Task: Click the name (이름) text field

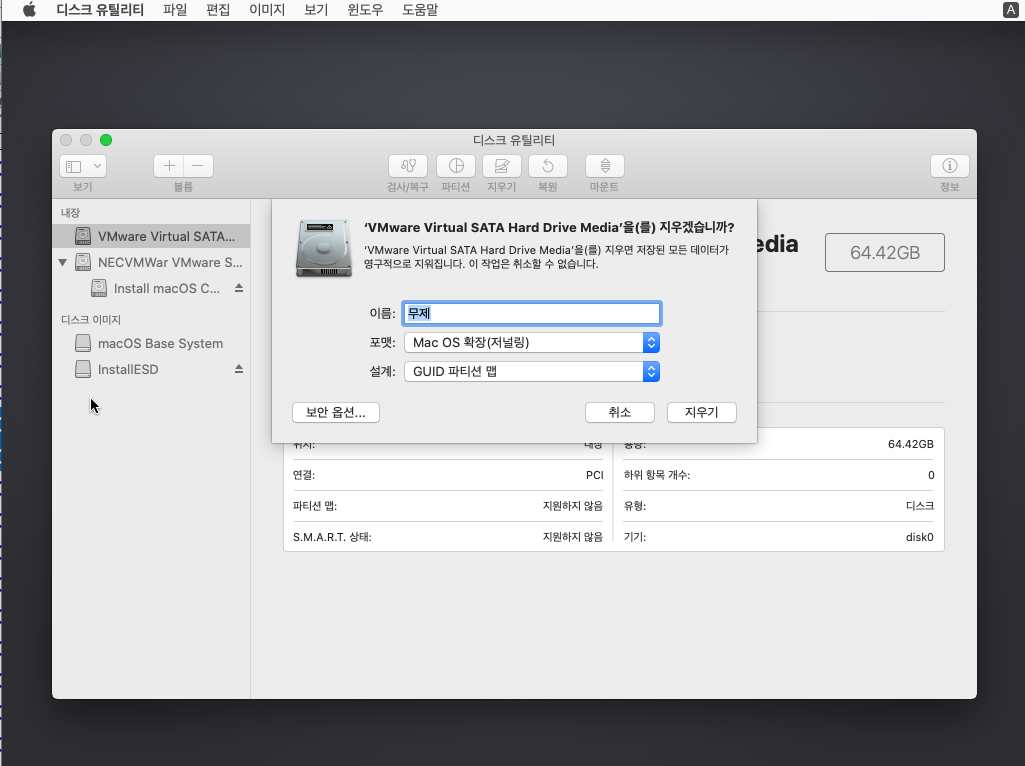Action: click(531, 313)
